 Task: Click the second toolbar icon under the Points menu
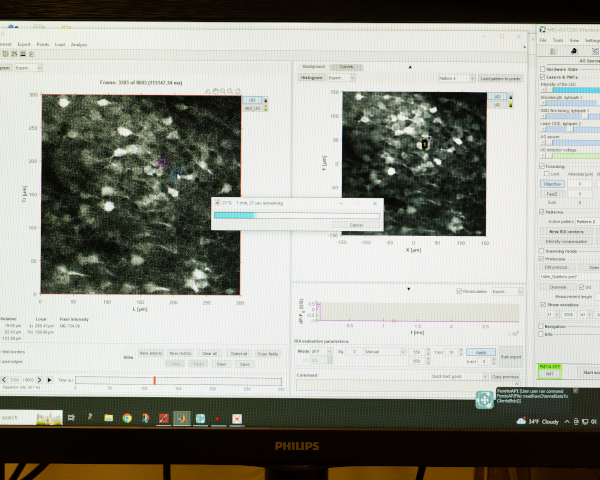14,54
